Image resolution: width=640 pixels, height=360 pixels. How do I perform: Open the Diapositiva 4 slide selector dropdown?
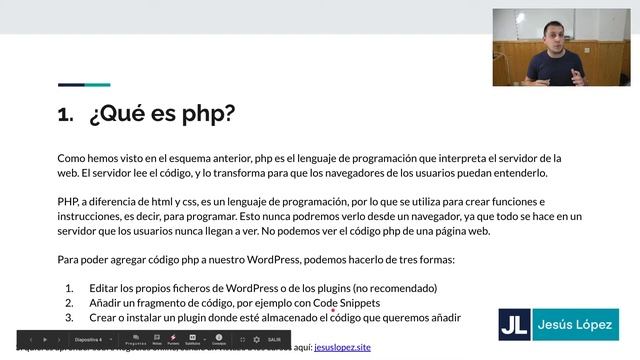point(93,340)
